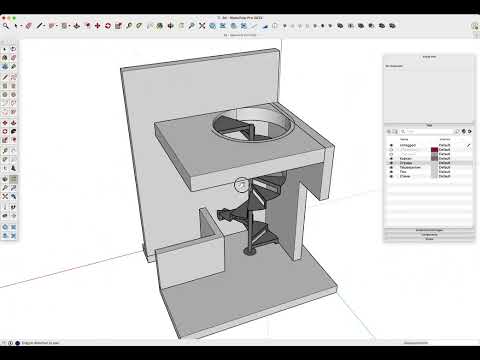This screenshot has width=480, height=360.
Task: Select the red Rotate tool in top toolbar
Action: 108,26
